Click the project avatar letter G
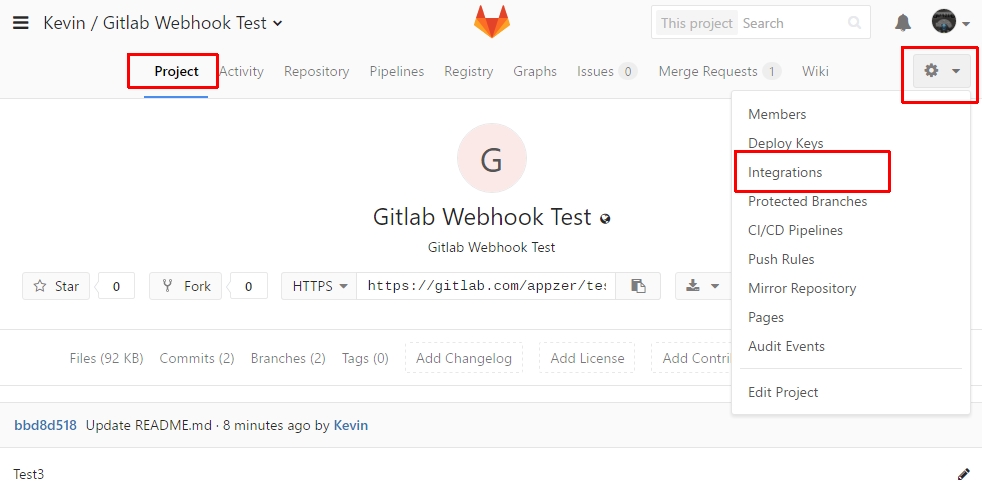Screen dimensions: 982x494 point(492,158)
